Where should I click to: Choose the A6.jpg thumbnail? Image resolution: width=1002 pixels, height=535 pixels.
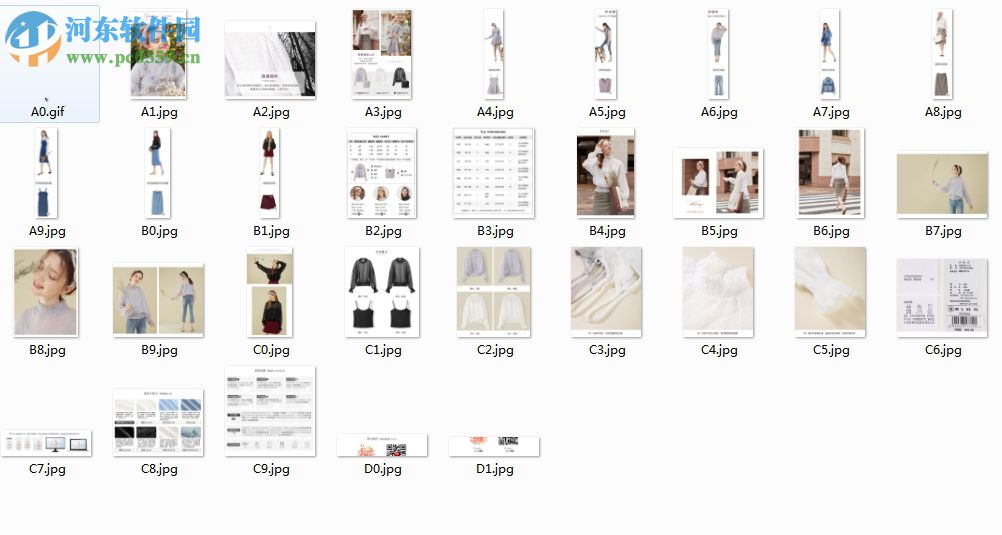(x=718, y=54)
